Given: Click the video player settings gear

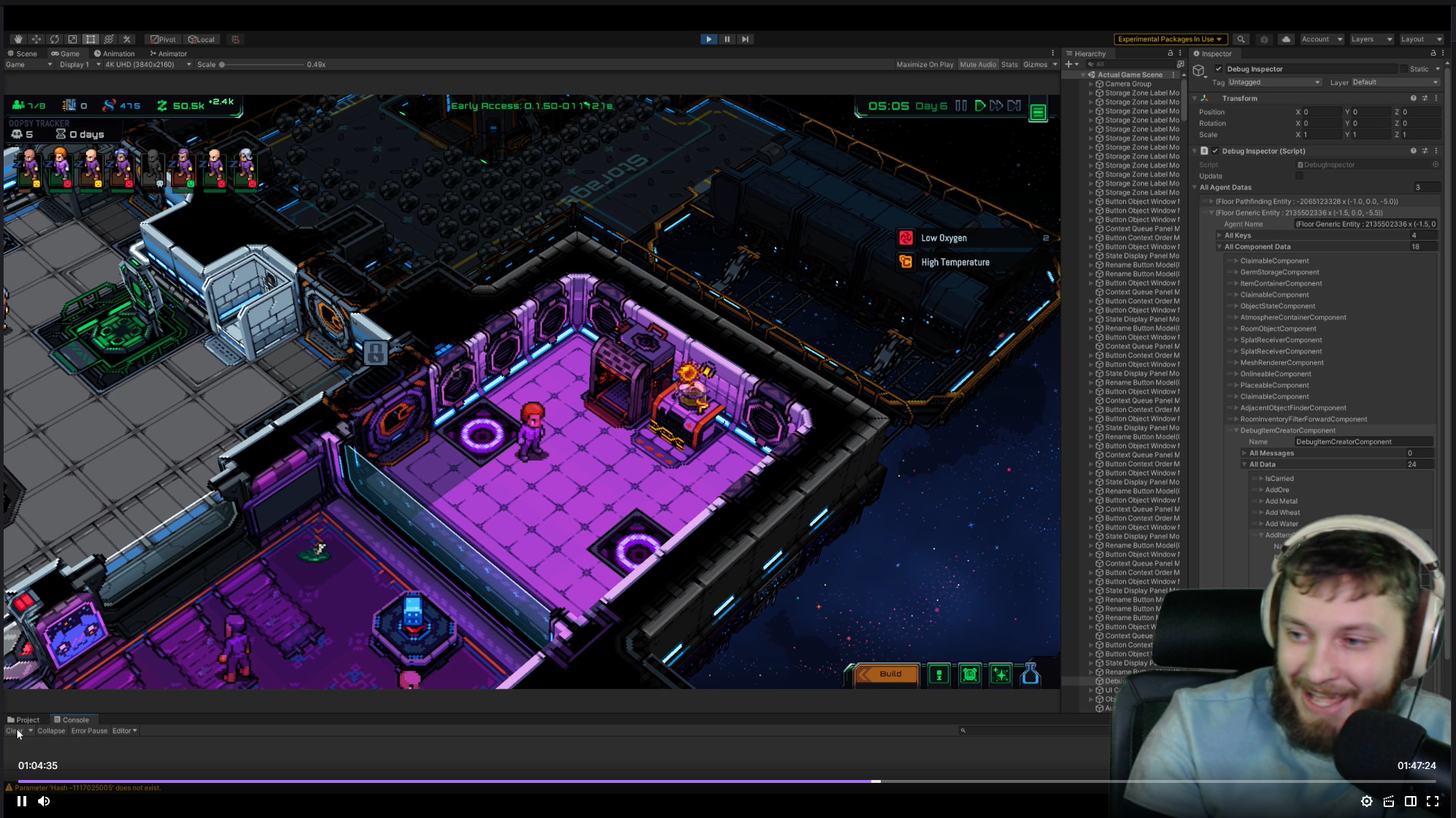Looking at the screenshot, I should (1366, 801).
